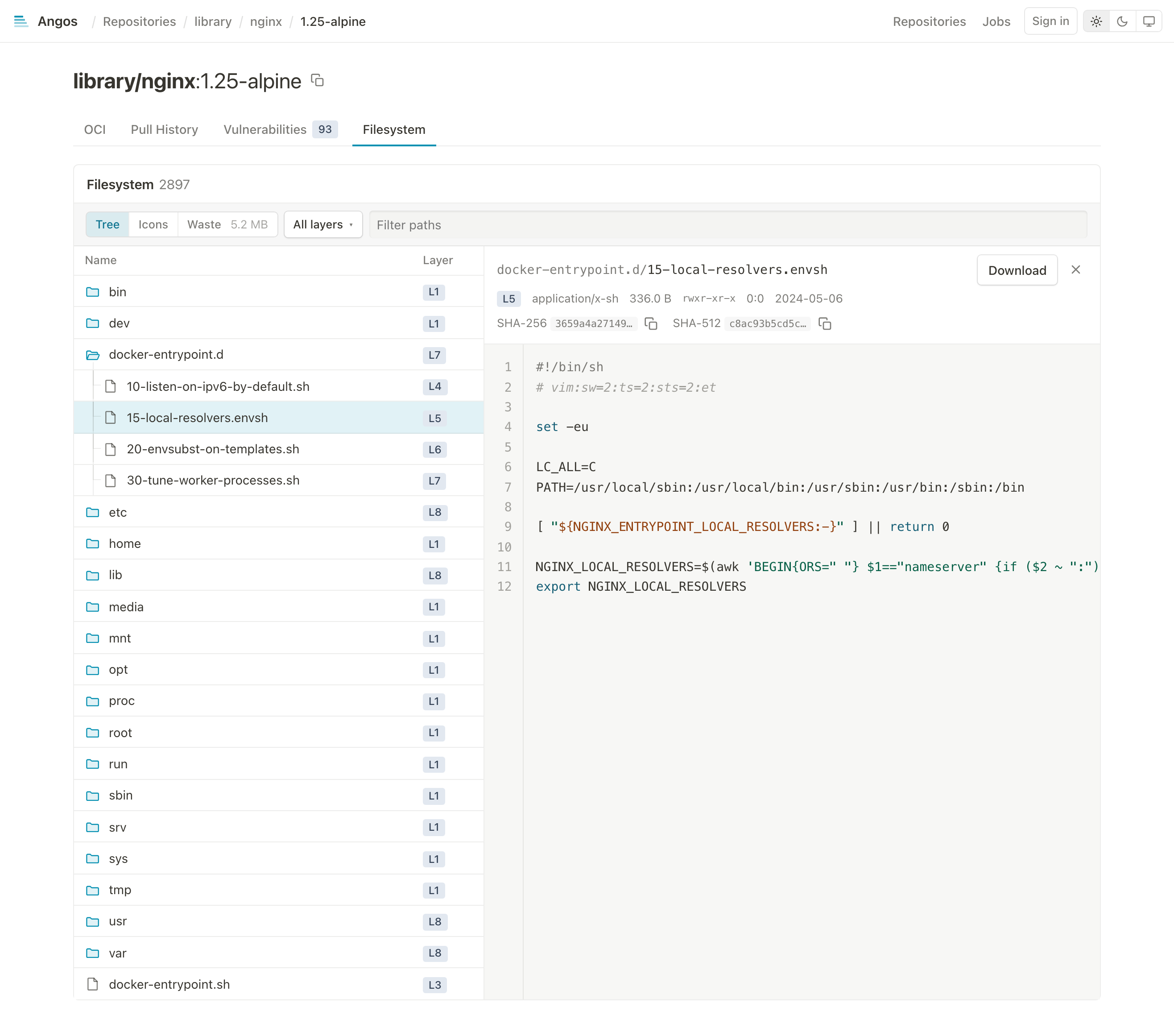The width and height of the screenshot is (1174, 1036).
Task: Click the home folder icon
Action: pyautogui.click(x=92, y=543)
